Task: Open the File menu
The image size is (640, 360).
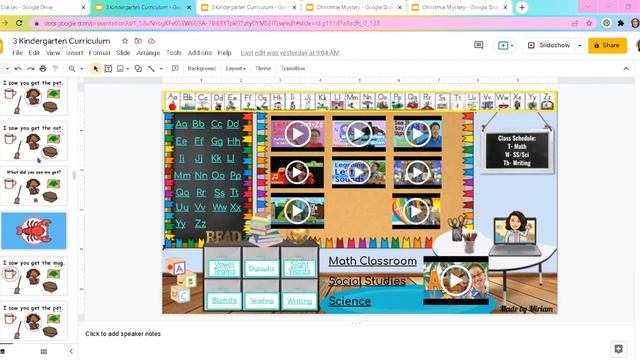Action: point(18,53)
